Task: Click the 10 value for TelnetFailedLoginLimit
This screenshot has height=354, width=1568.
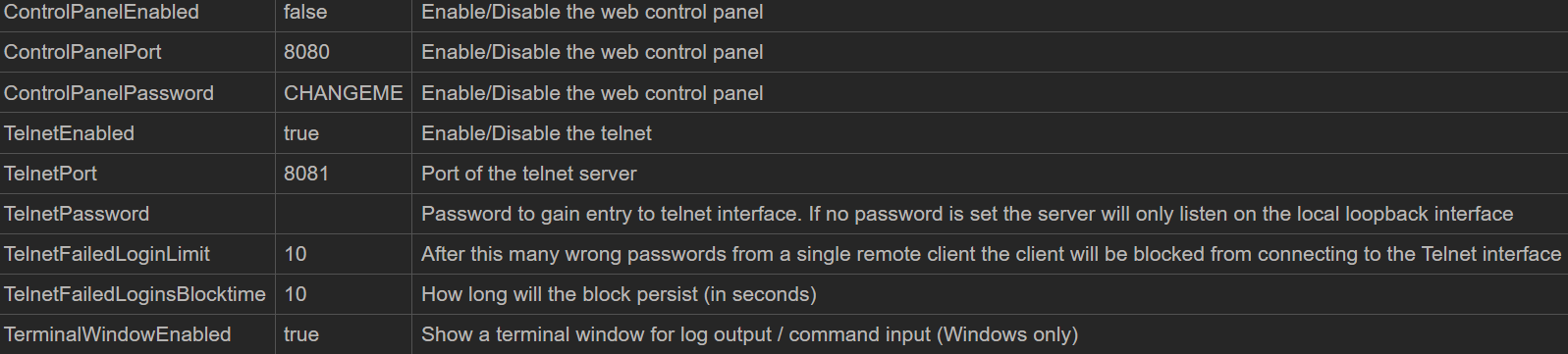Action: [296, 254]
